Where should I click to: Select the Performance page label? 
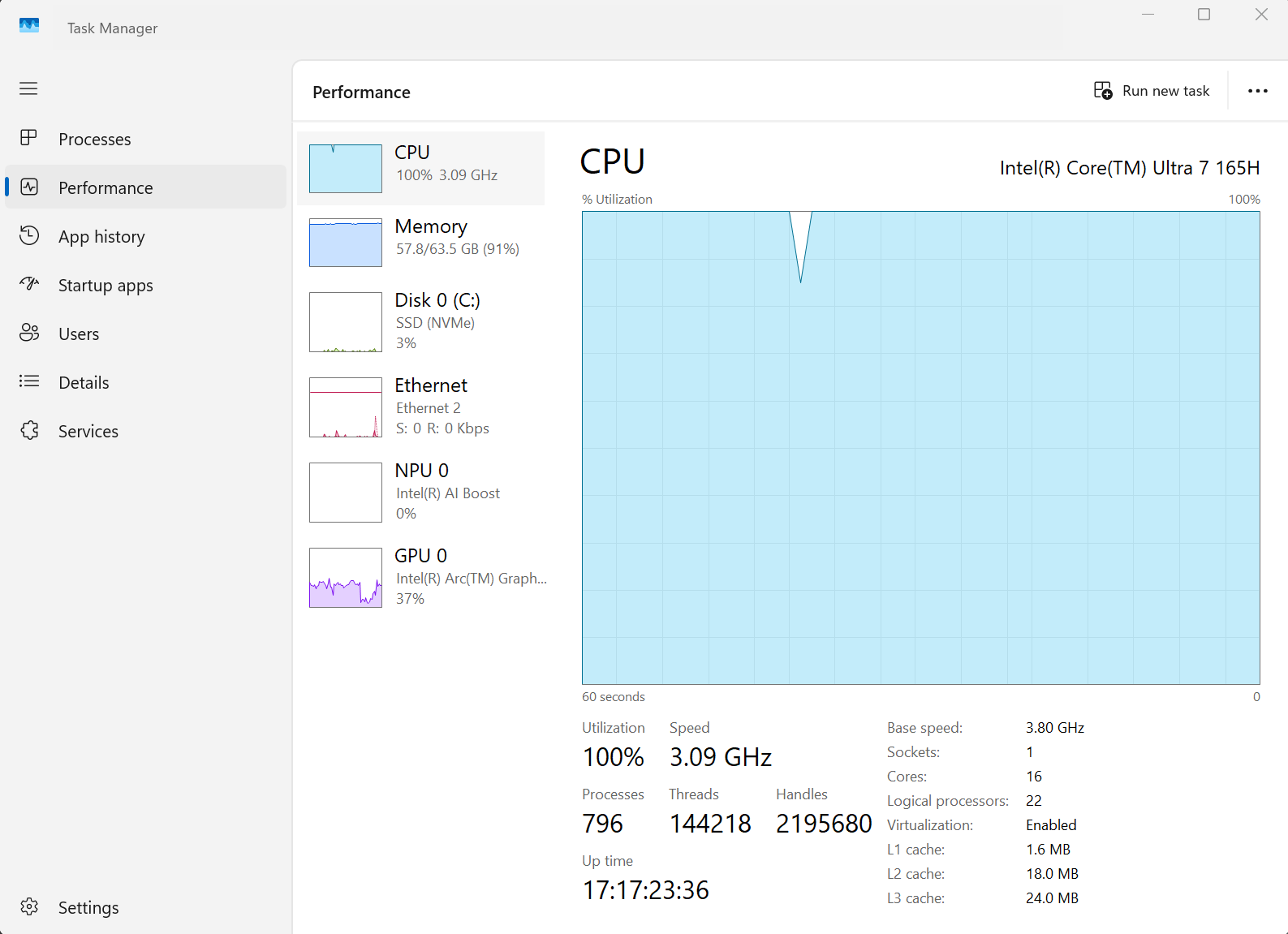[x=106, y=188]
